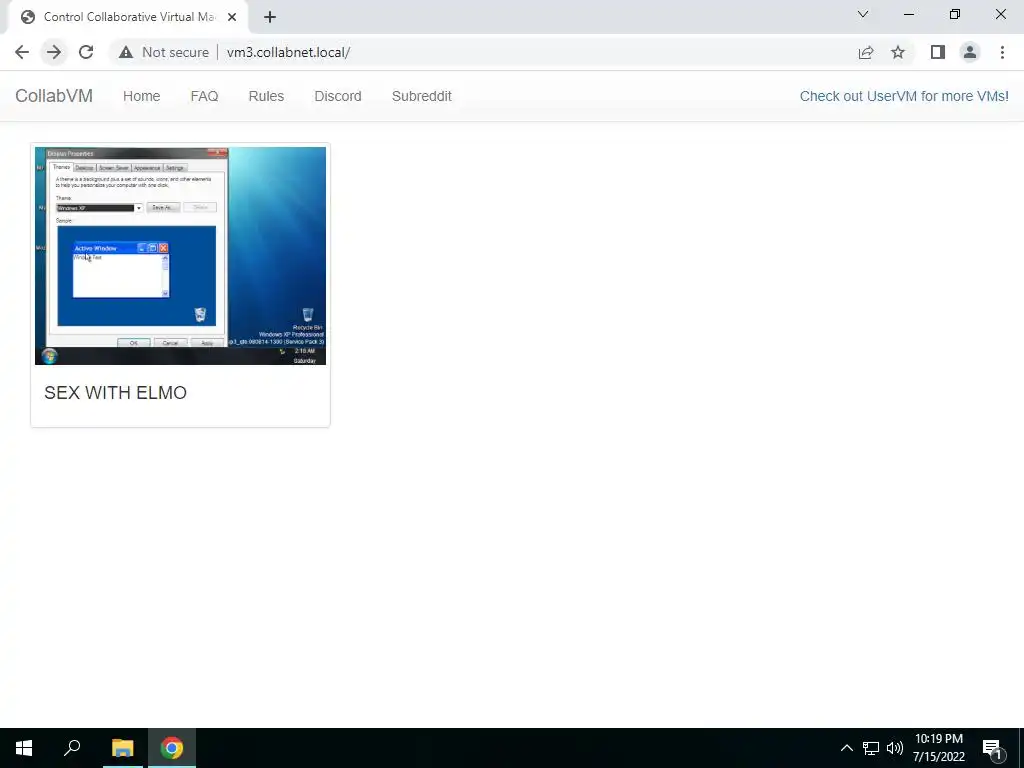This screenshot has height=768, width=1024.
Task: Expand the tab search chevron
Action: [863, 14]
